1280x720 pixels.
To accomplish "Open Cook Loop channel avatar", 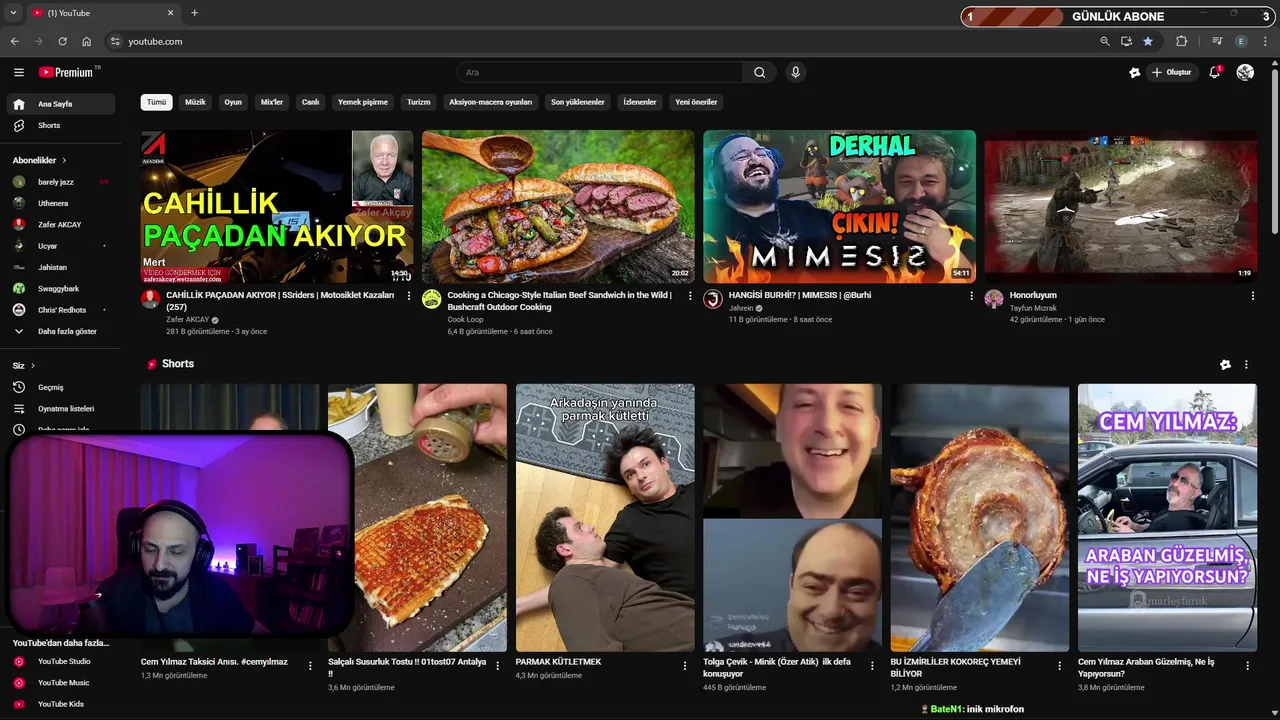I will pyautogui.click(x=431, y=299).
